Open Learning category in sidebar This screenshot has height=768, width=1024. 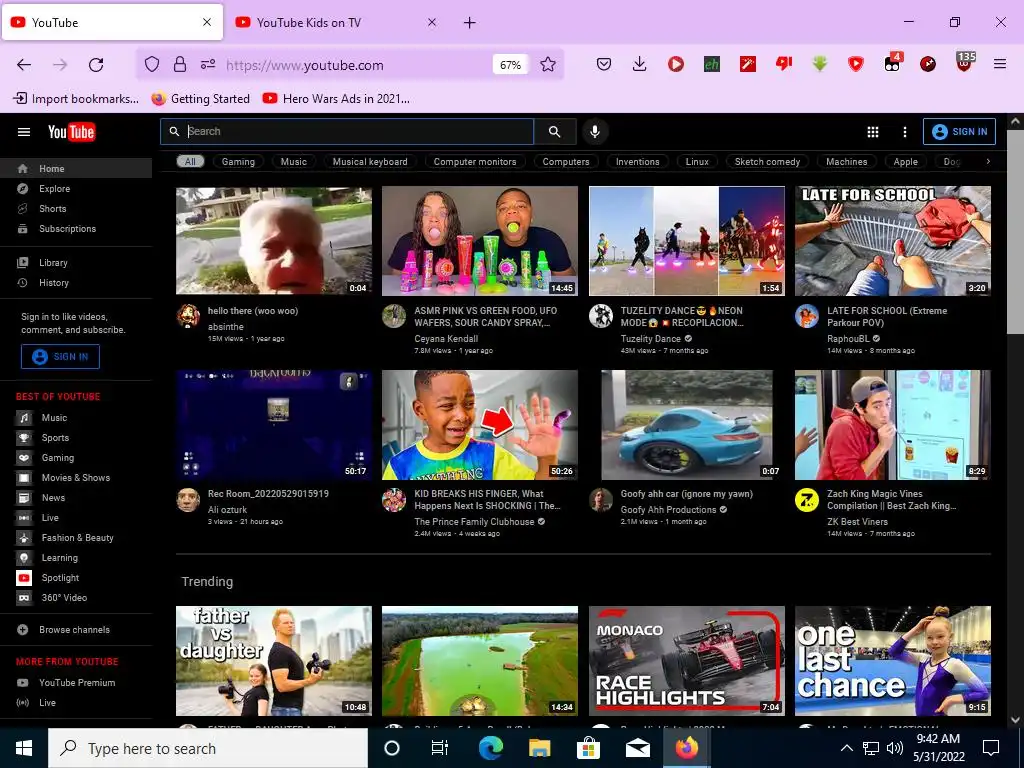[76, 558]
